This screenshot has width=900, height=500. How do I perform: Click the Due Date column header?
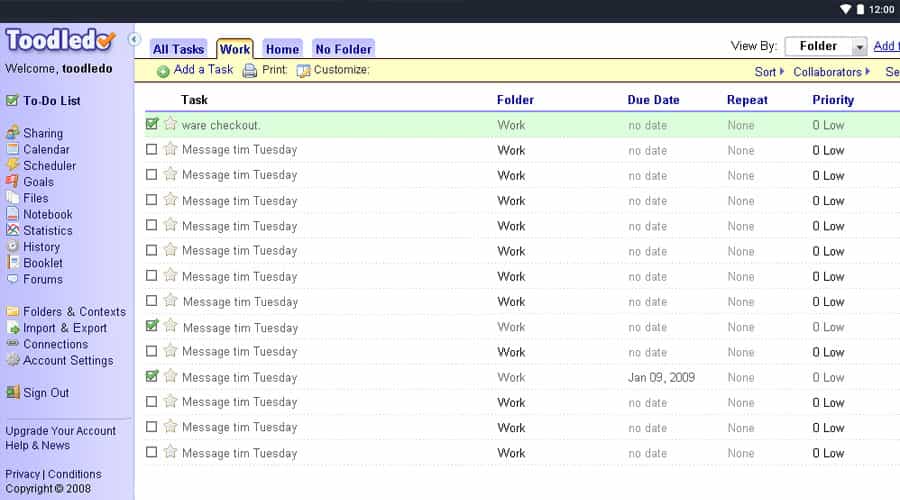[x=653, y=100]
